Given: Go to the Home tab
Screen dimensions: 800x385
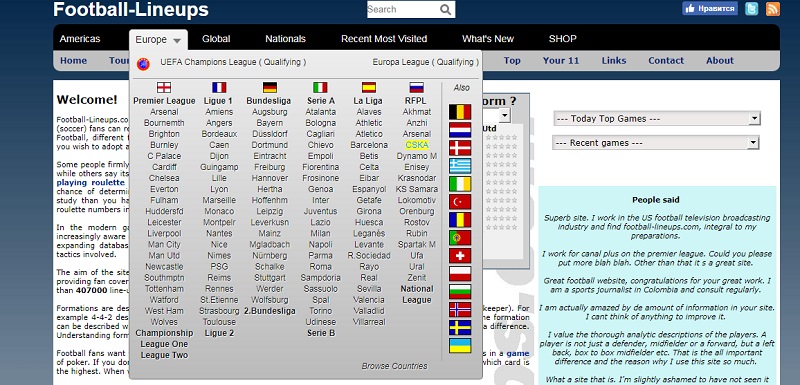Looking at the screenshot, I should (73, 61).
